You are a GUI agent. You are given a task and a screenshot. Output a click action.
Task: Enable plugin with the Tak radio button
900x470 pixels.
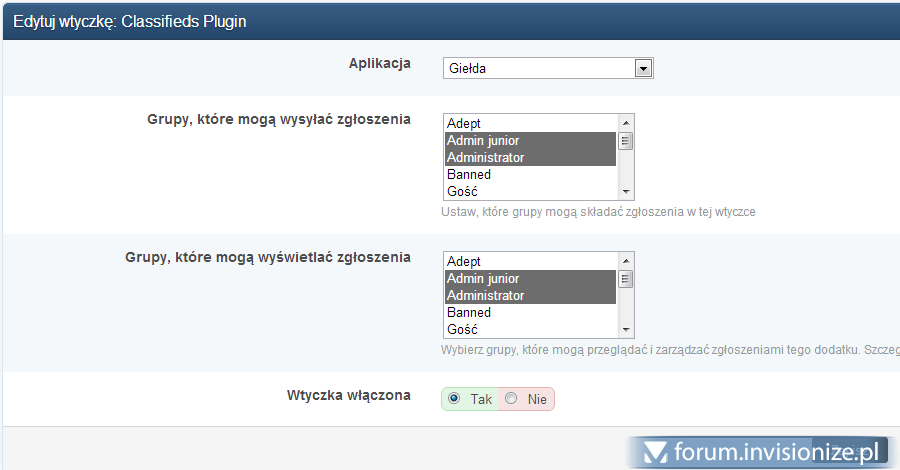[455, 399]
